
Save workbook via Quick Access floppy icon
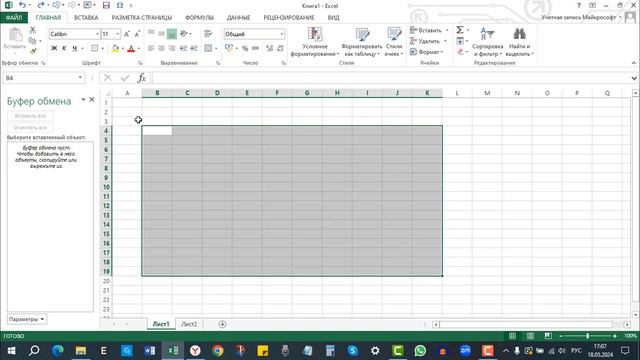(106, 5)
